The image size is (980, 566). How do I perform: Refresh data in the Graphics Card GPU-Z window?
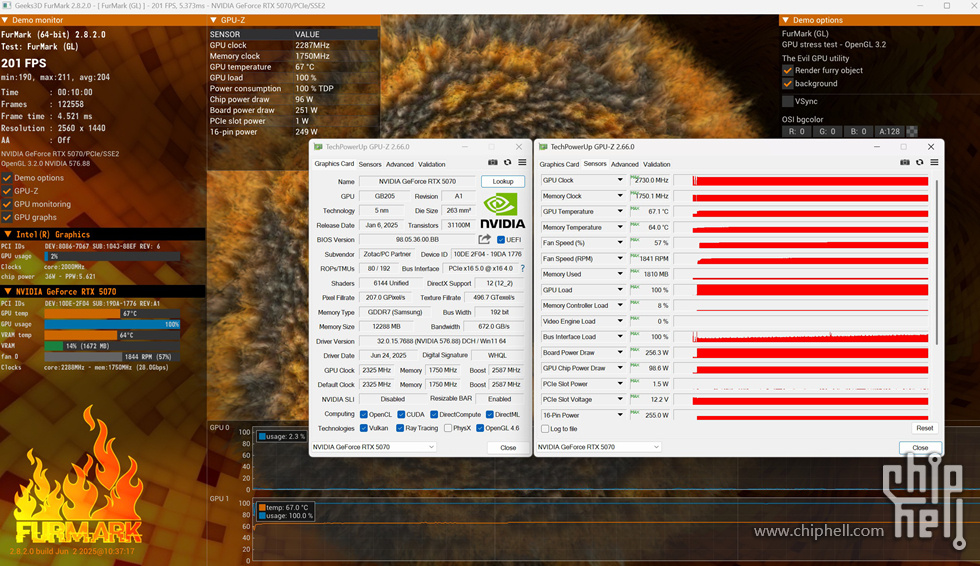coord(508,162)
